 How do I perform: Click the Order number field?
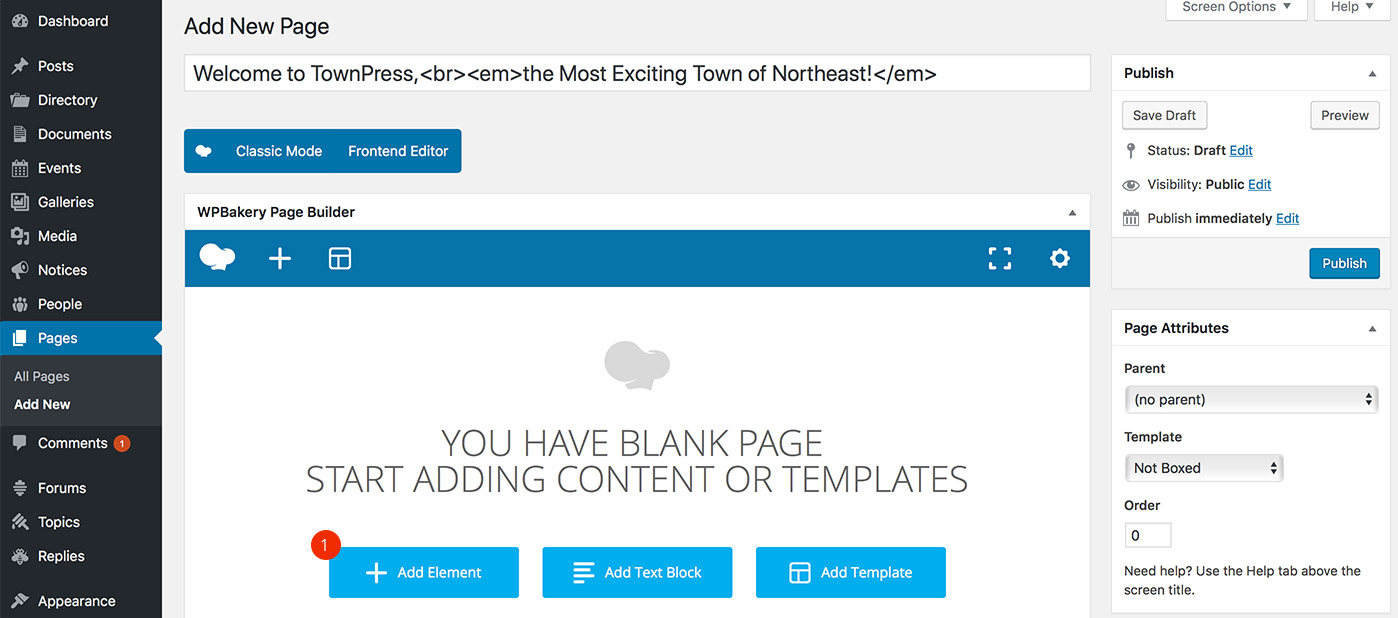(1147, 535)
